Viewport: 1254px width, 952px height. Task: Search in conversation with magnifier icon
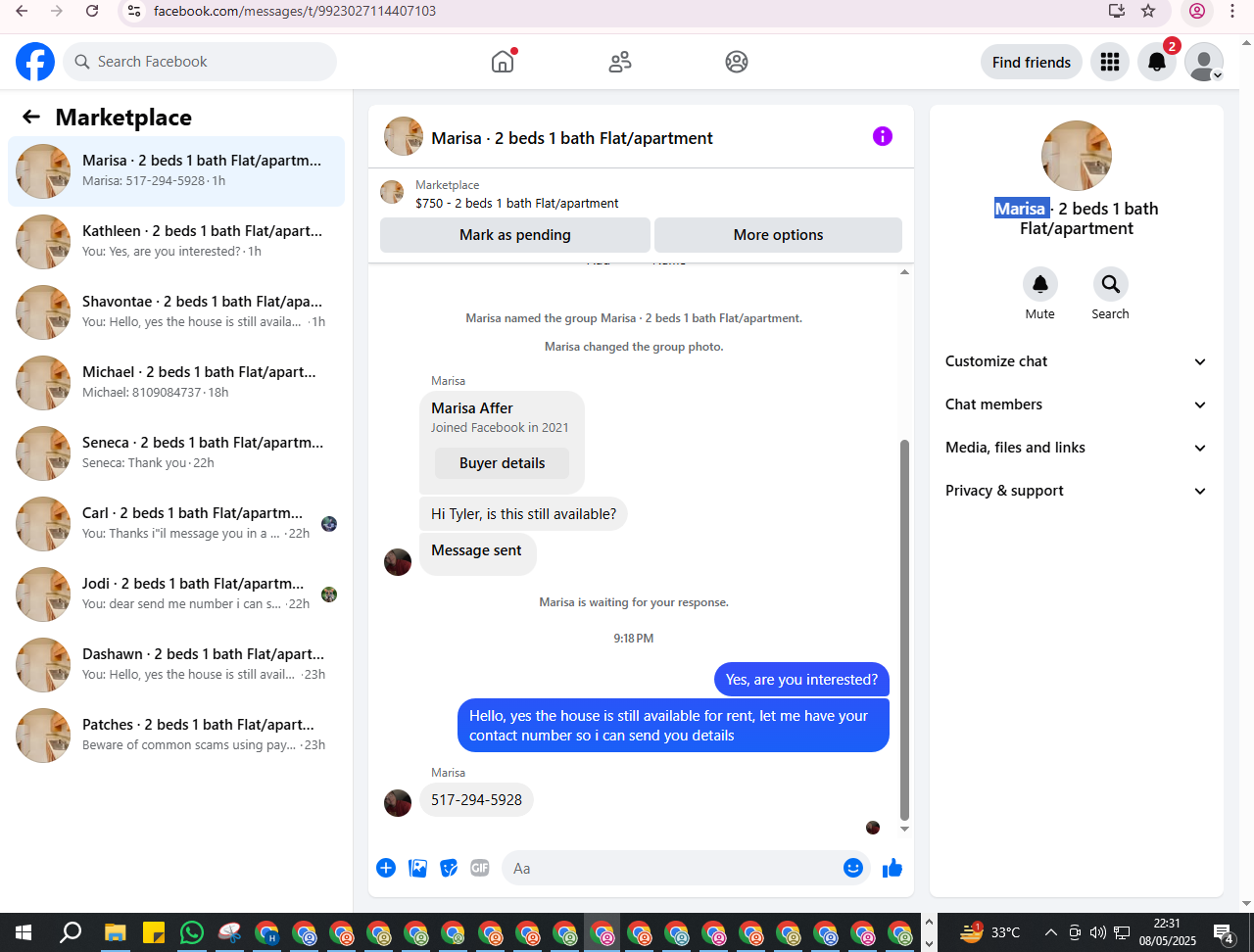[1111, 284]
